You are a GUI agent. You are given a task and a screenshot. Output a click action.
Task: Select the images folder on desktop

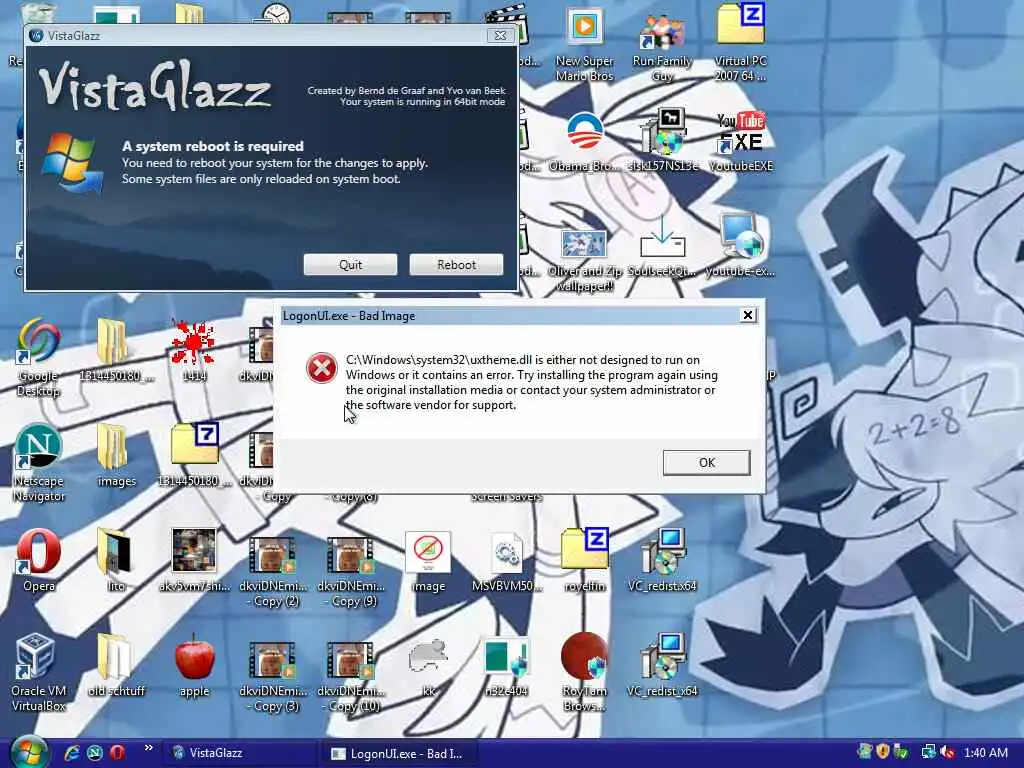click(x=116, y=455)
